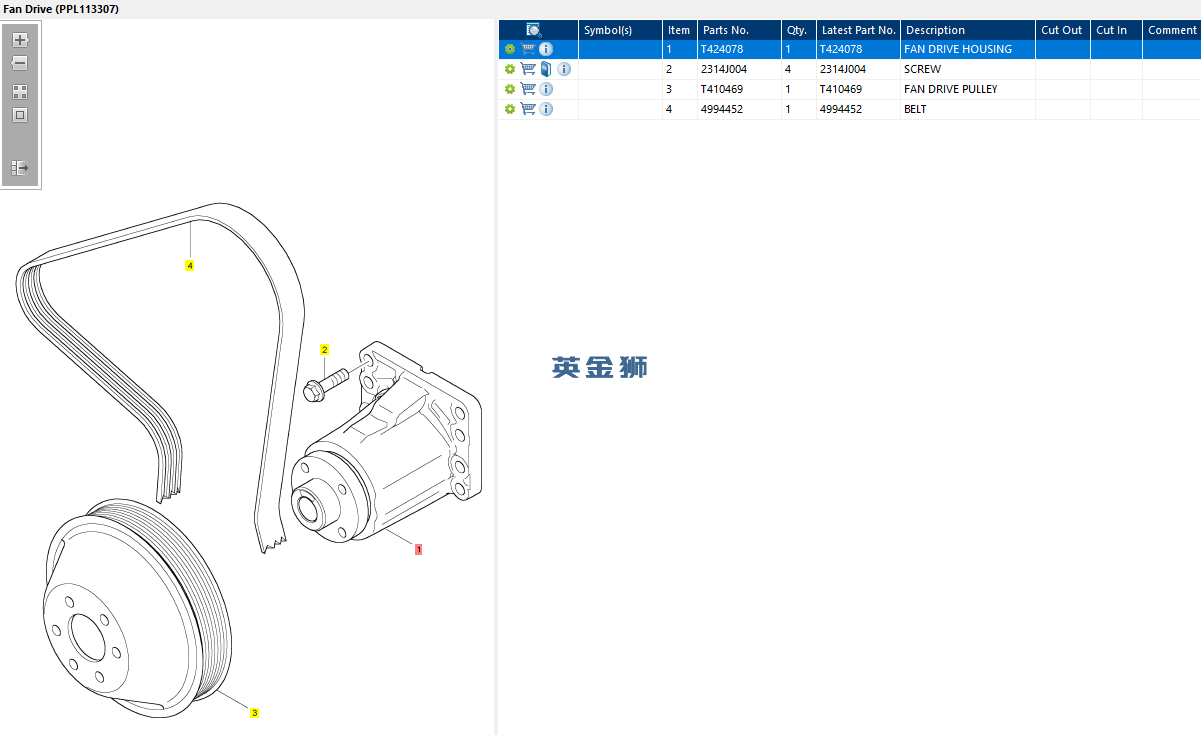The image size is (1201, 735).
Task: Show info for FAN DRIVE HOUSING
Action: click(x=546, y=49)
